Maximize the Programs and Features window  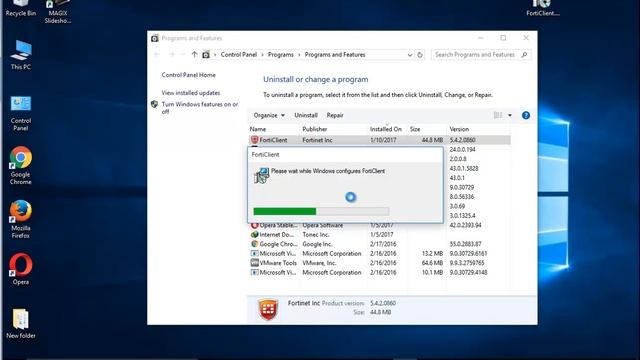click(x=503, y=38)
